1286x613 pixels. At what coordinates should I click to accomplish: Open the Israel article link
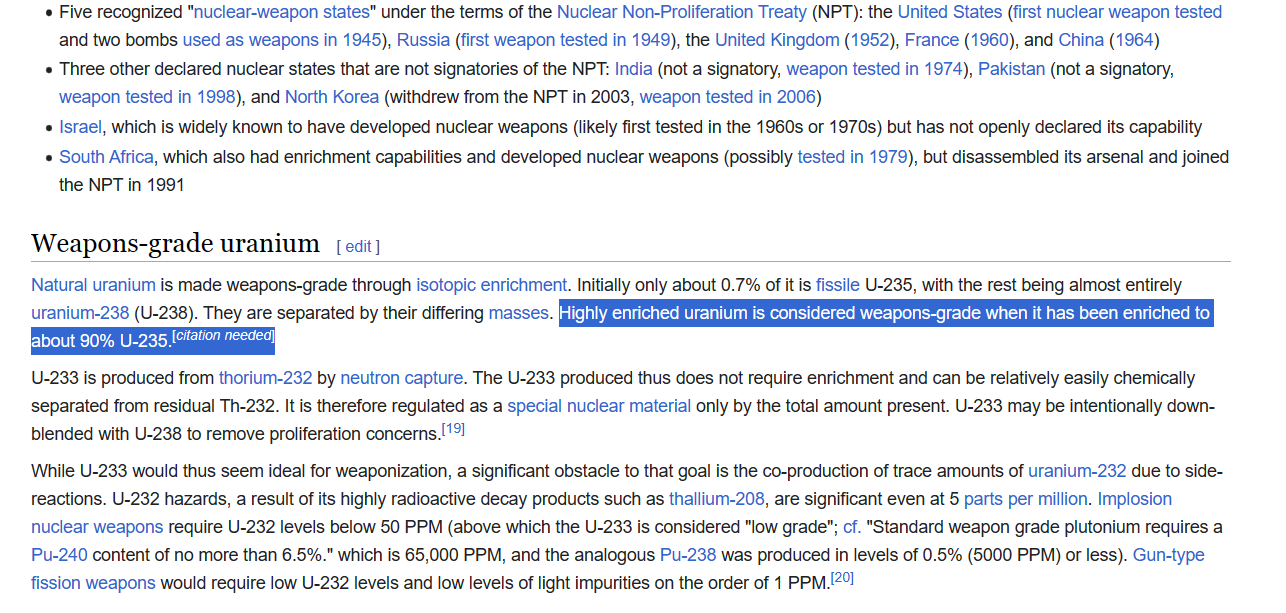point(80,128)
